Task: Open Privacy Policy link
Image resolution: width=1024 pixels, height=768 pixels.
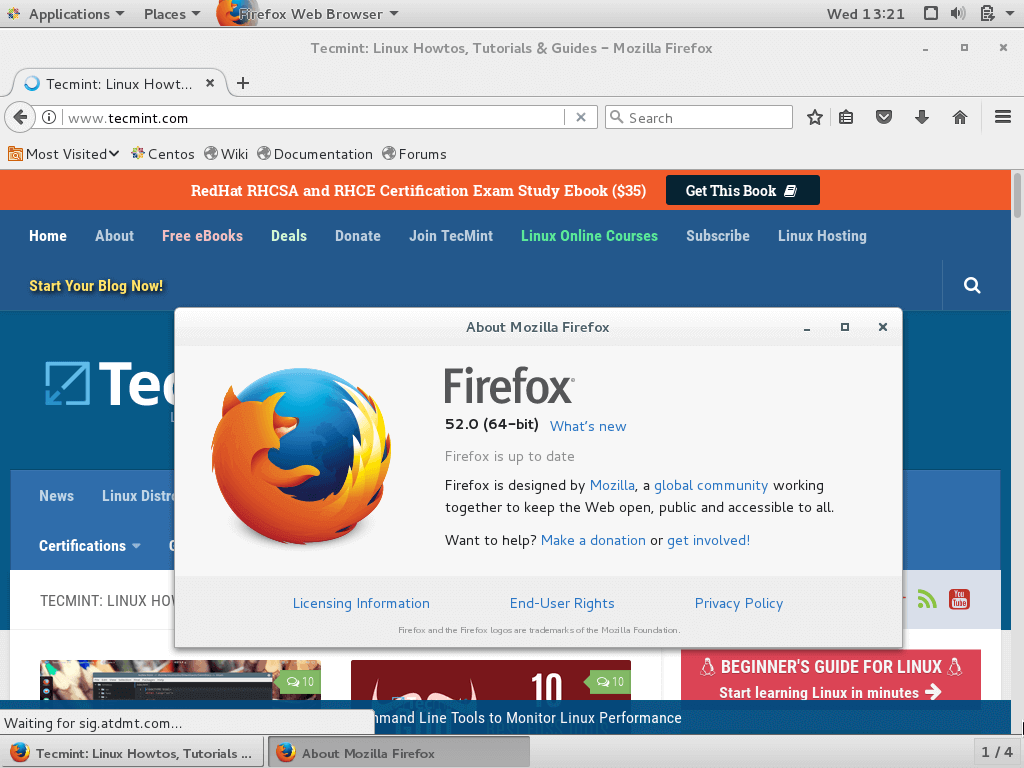Action: (x=739, y=603)
